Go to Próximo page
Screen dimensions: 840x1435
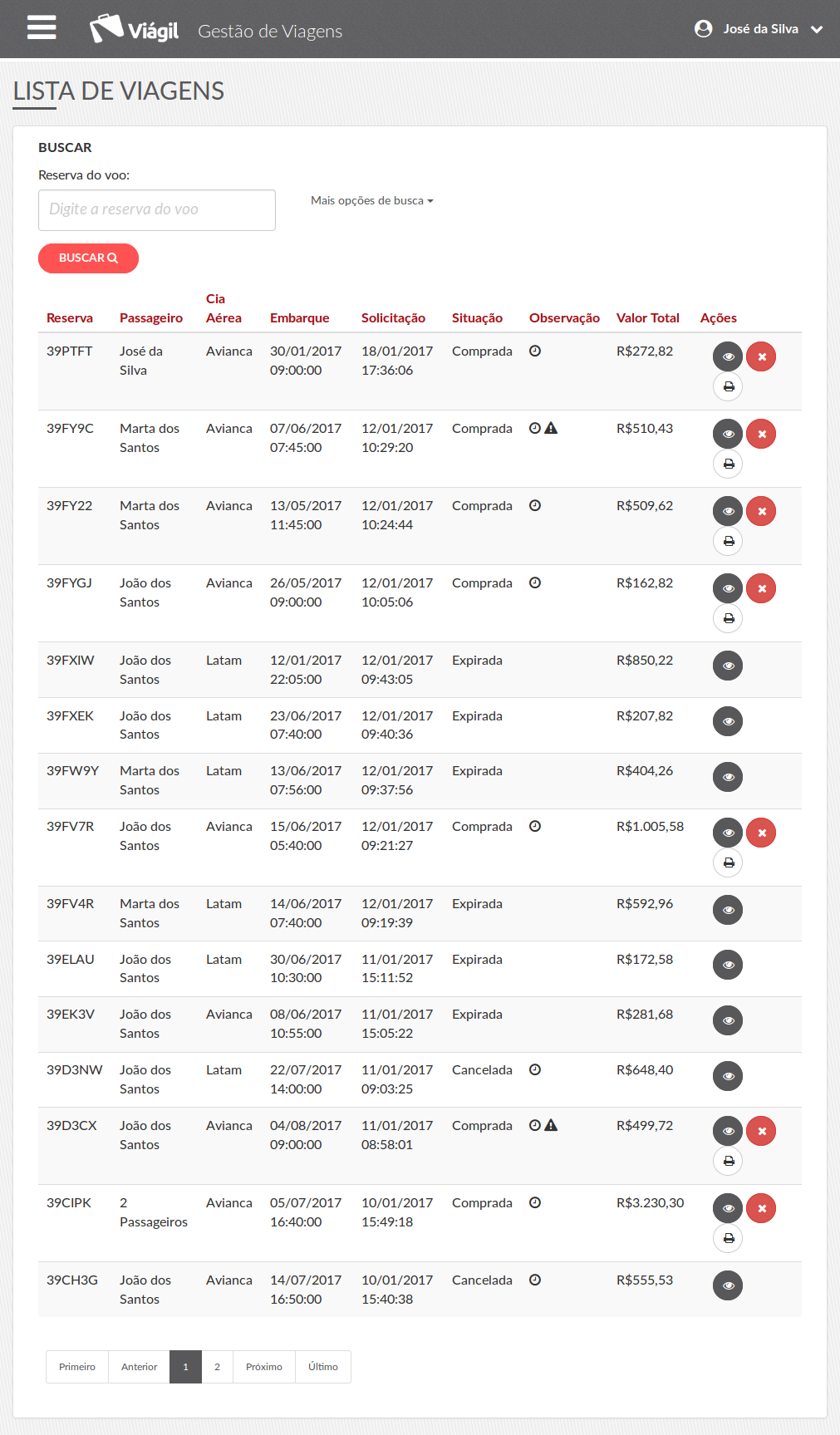tap(264, 1367)
